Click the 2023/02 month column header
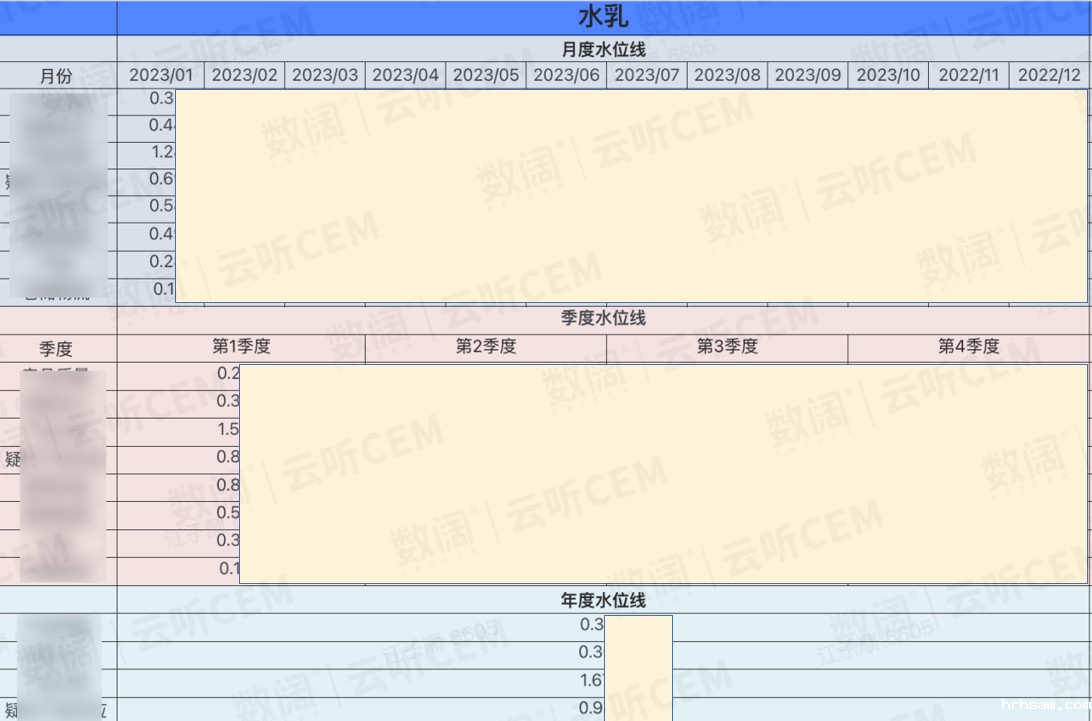 click(244, 75)
